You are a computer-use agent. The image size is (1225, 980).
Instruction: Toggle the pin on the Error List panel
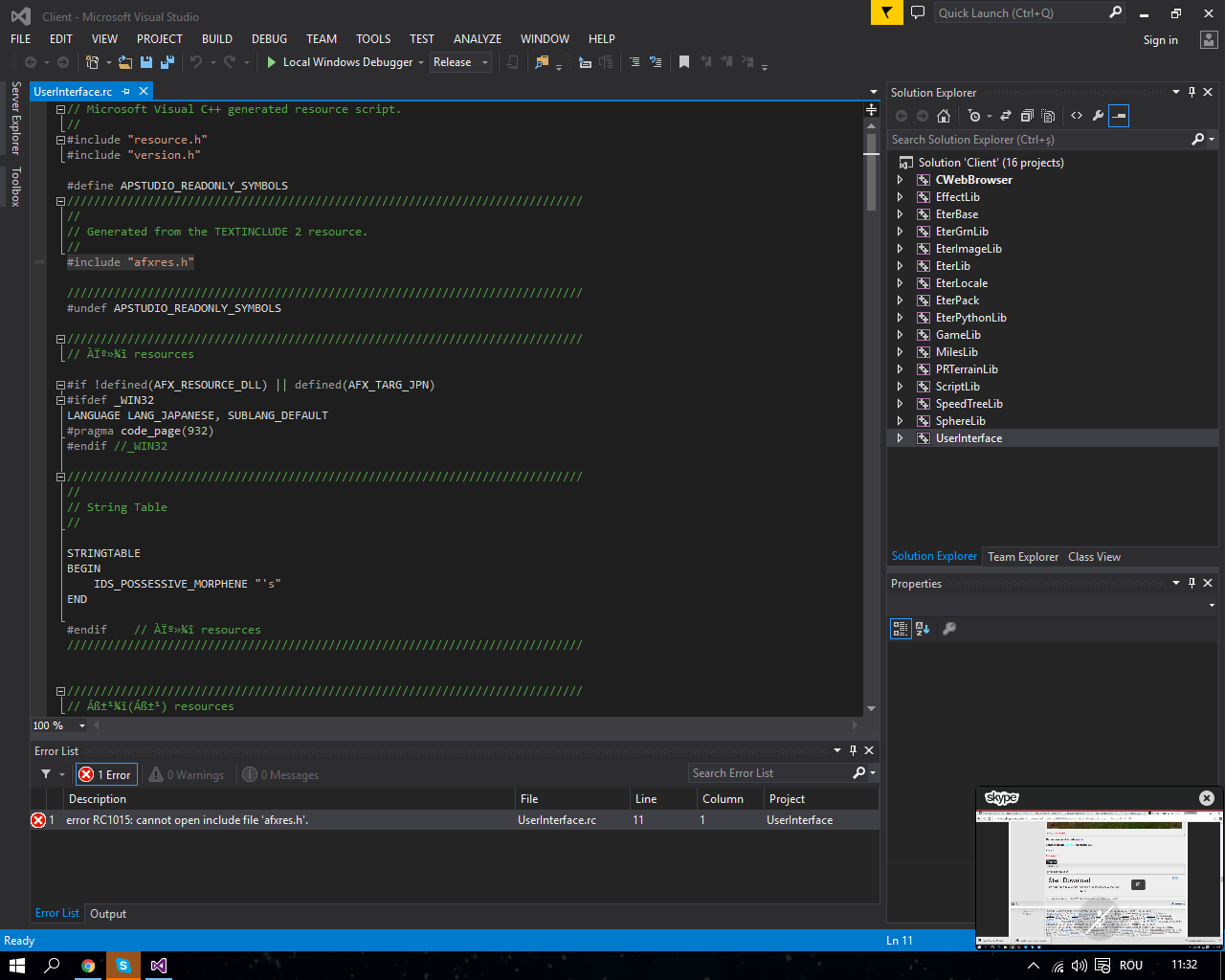(853, 750)
